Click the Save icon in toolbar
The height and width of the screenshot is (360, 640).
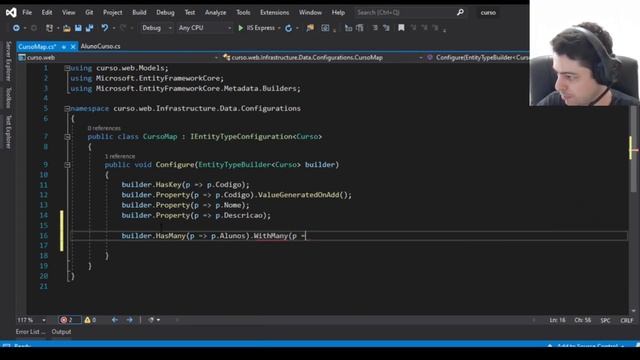pyautogui.click(x=78, y=28)
